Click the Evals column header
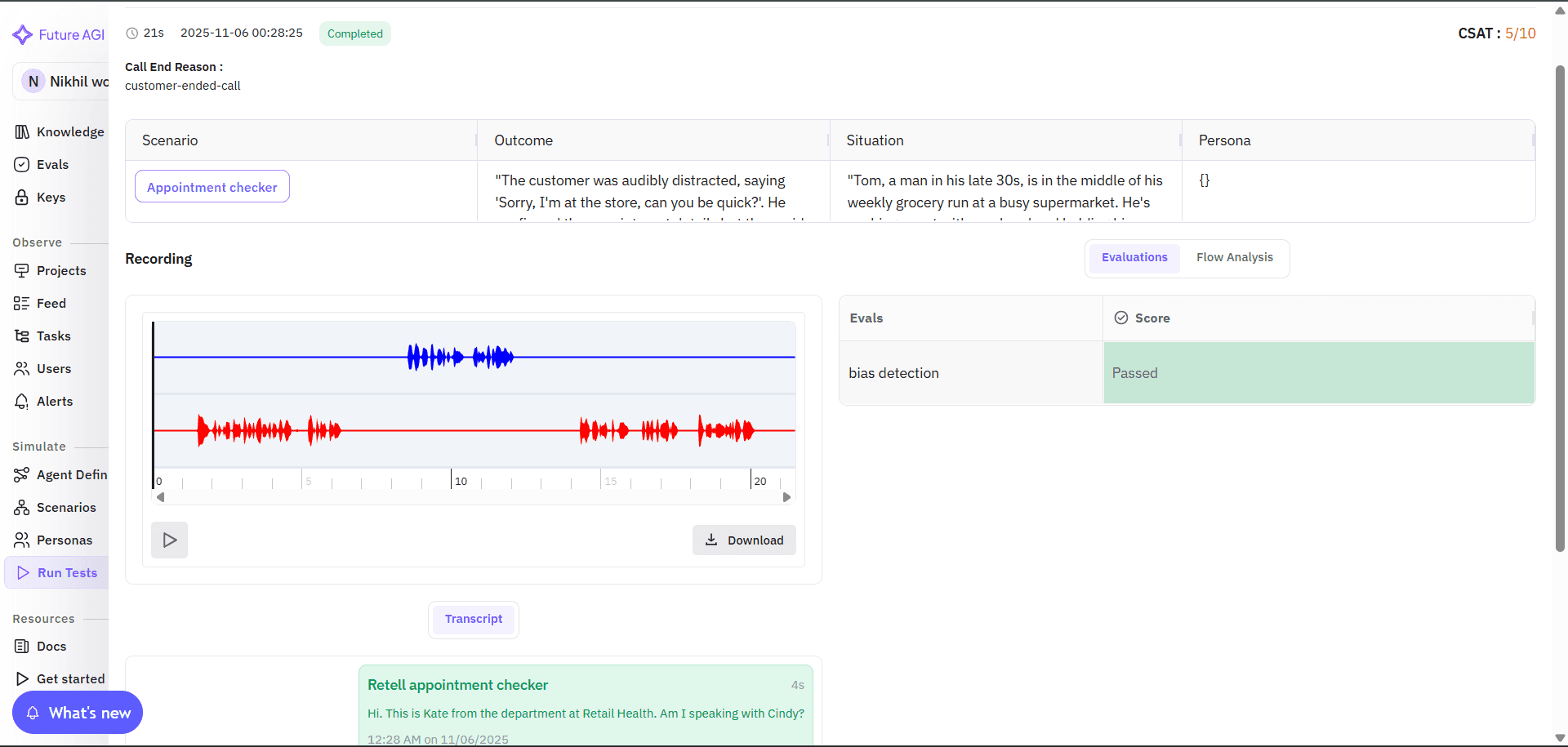 click(971, 318)
